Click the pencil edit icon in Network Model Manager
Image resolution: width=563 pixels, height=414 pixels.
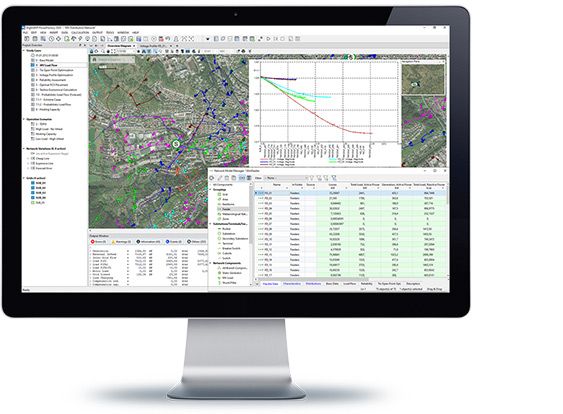point(219,178)
